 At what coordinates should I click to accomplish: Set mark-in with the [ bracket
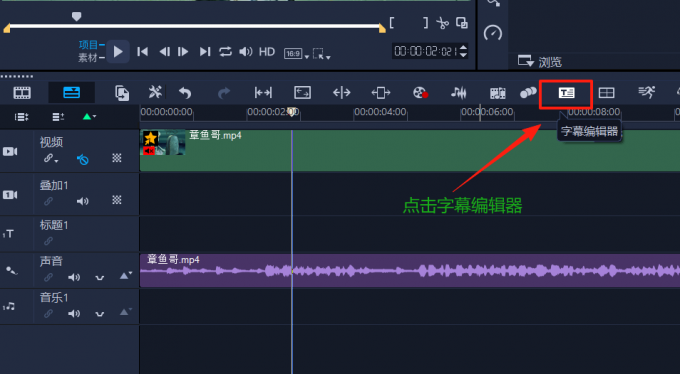tap(392, 23)
